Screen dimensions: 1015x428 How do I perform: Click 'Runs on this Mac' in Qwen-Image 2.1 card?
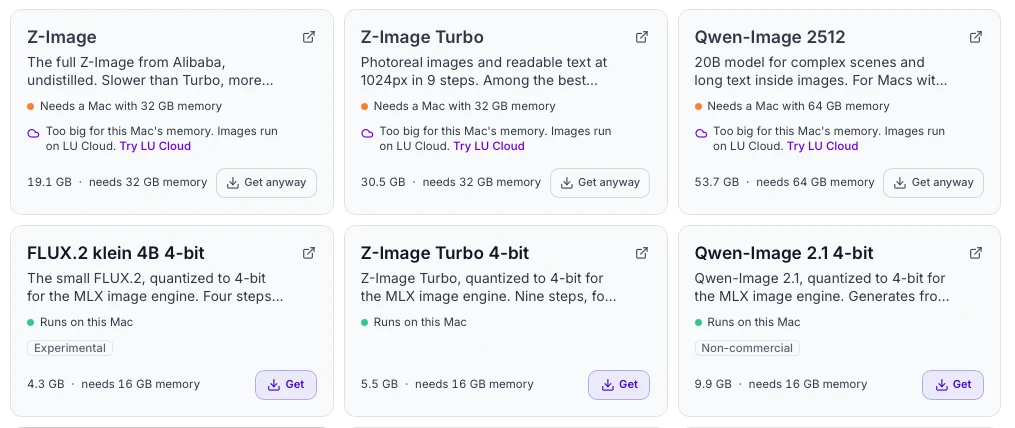pos(753,322)
